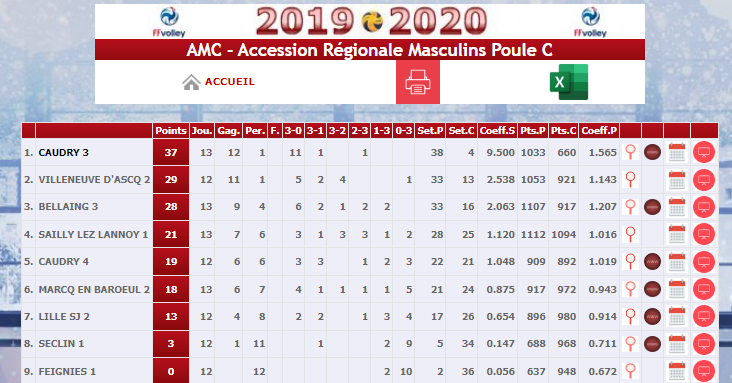Select the Points column header
This screenshot has height=383, width=732.
171,131
